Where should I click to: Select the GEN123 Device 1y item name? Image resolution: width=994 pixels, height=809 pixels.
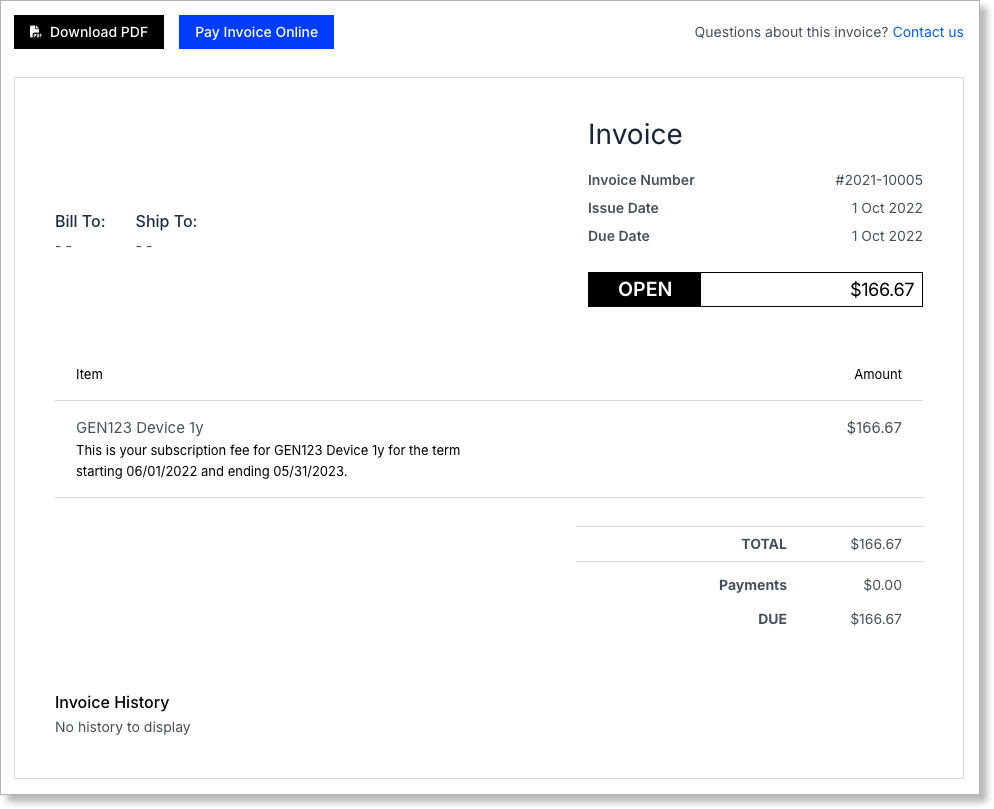tap(139, 428)
